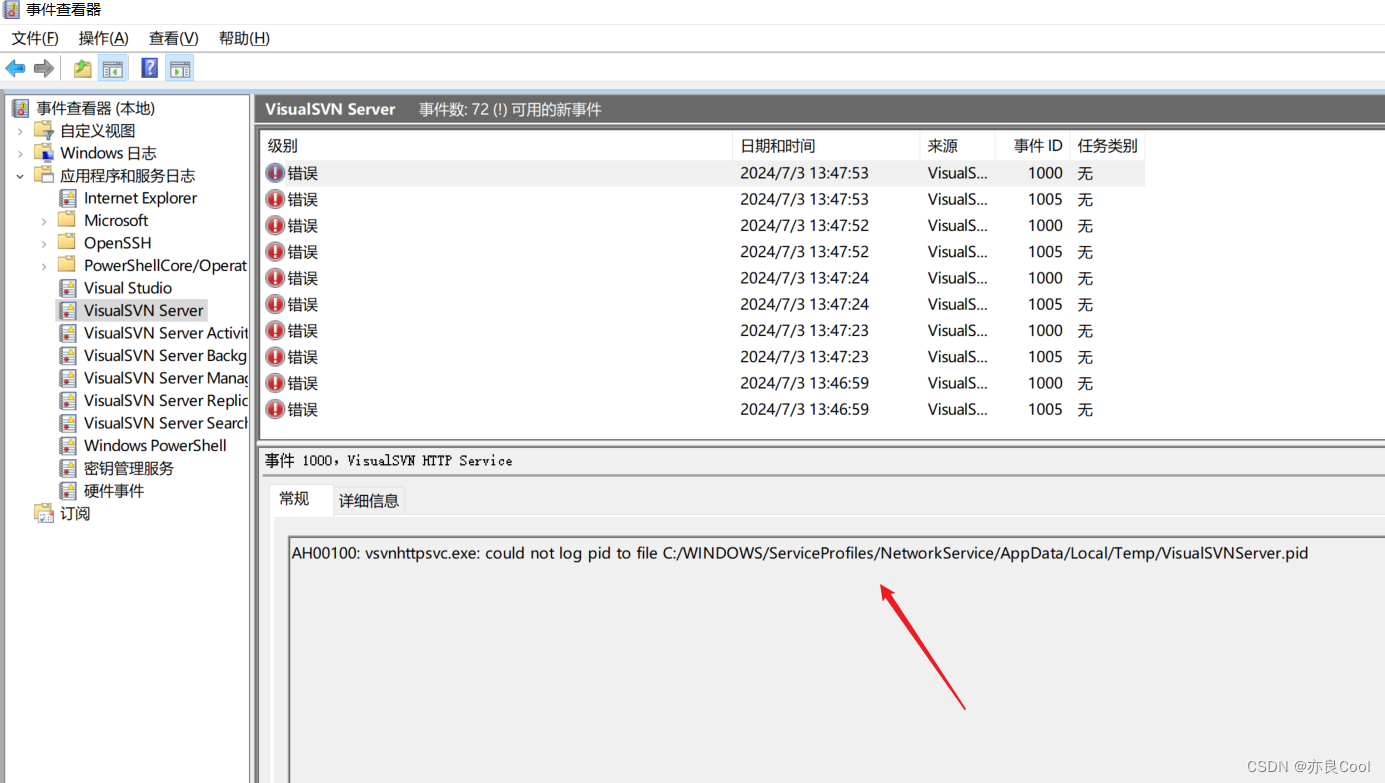Select the 订阅 node

75,513
